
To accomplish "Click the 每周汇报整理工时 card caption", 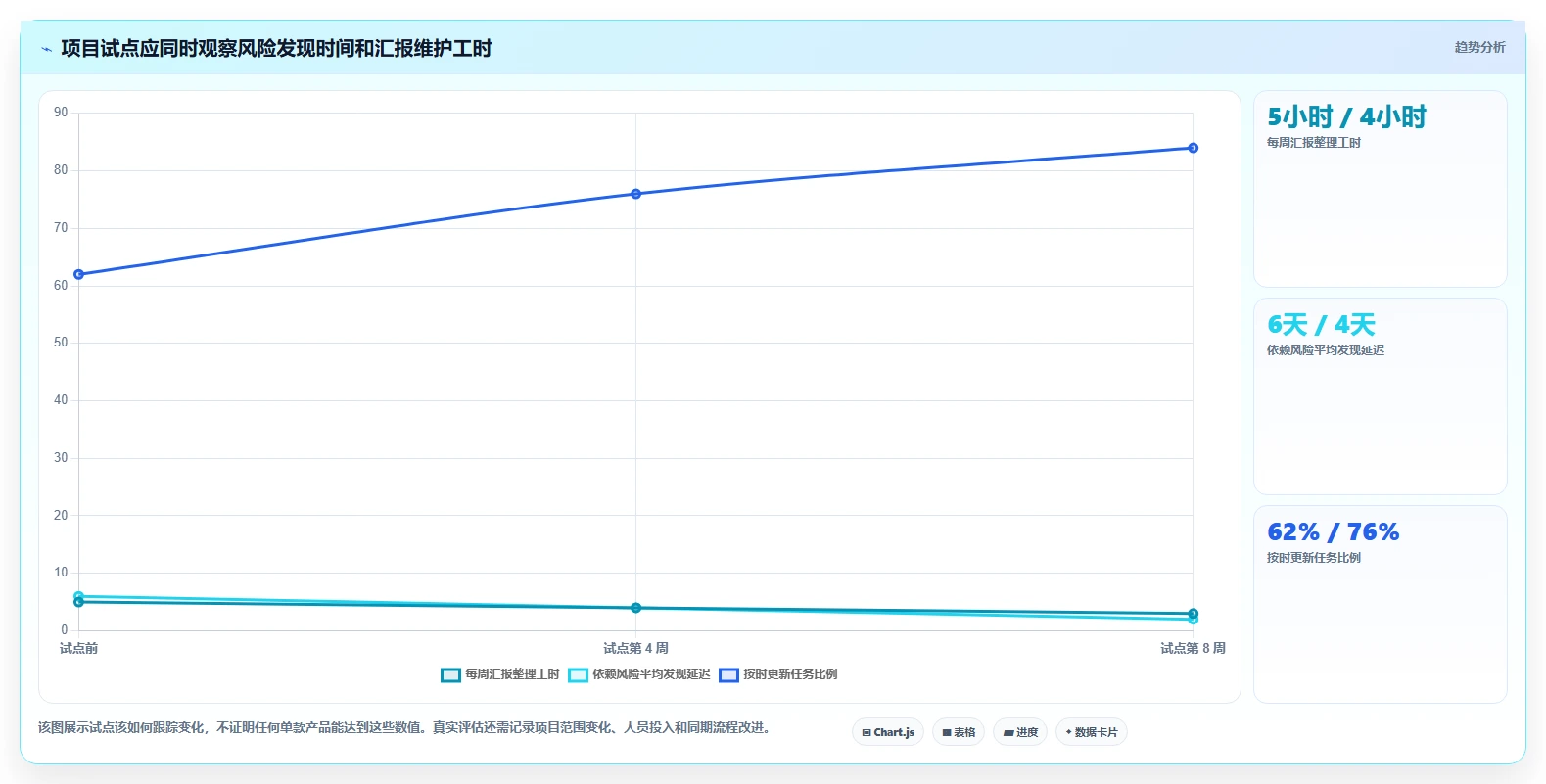I will tap(1314, 143).
